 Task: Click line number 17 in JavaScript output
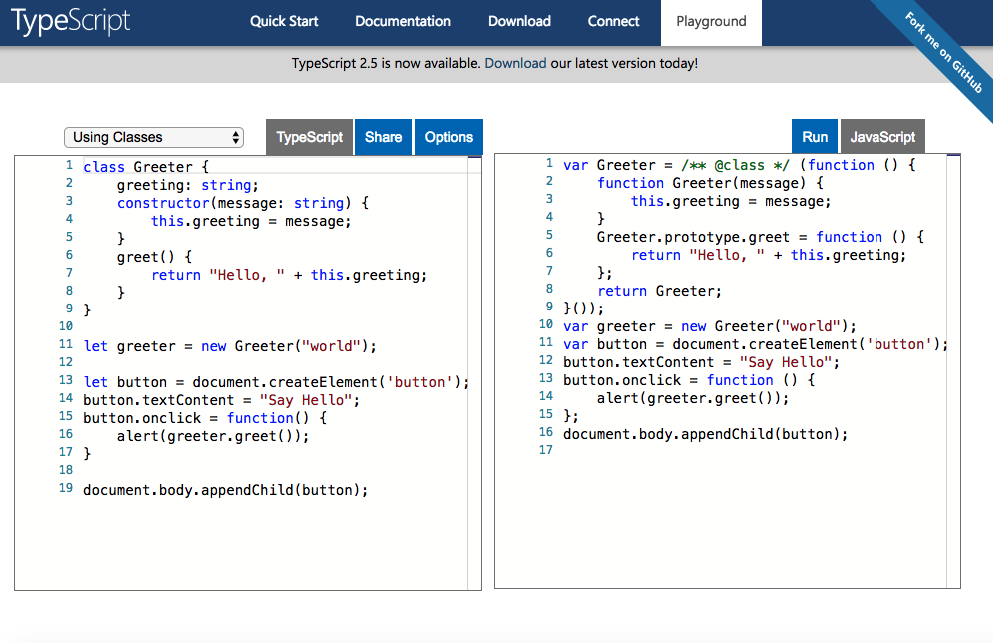click(545, 450)
